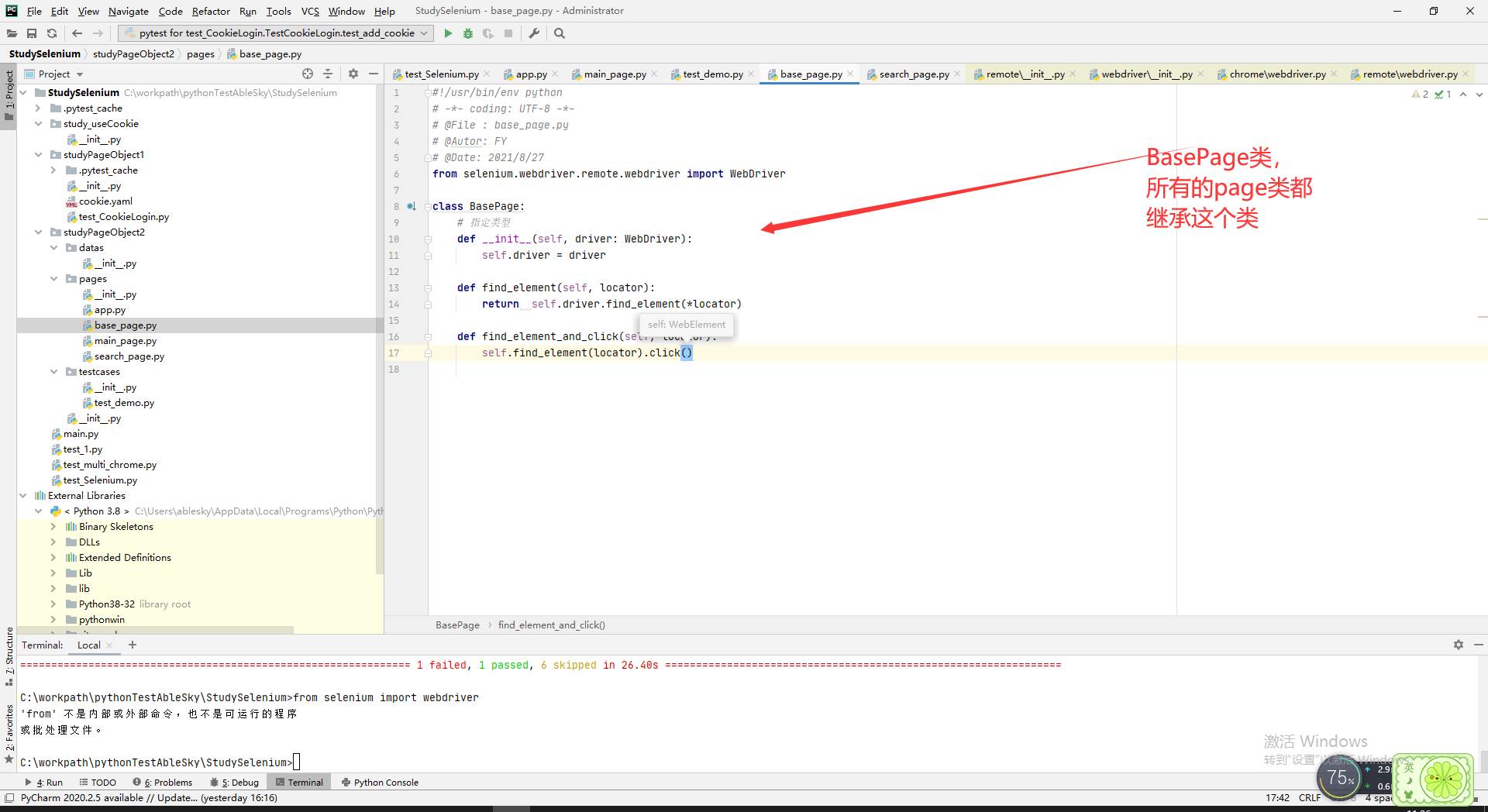Viewport: 1488px width, 812px height.
Task: Click the Project panel vertical scrollbar
Action: (380, 329)
